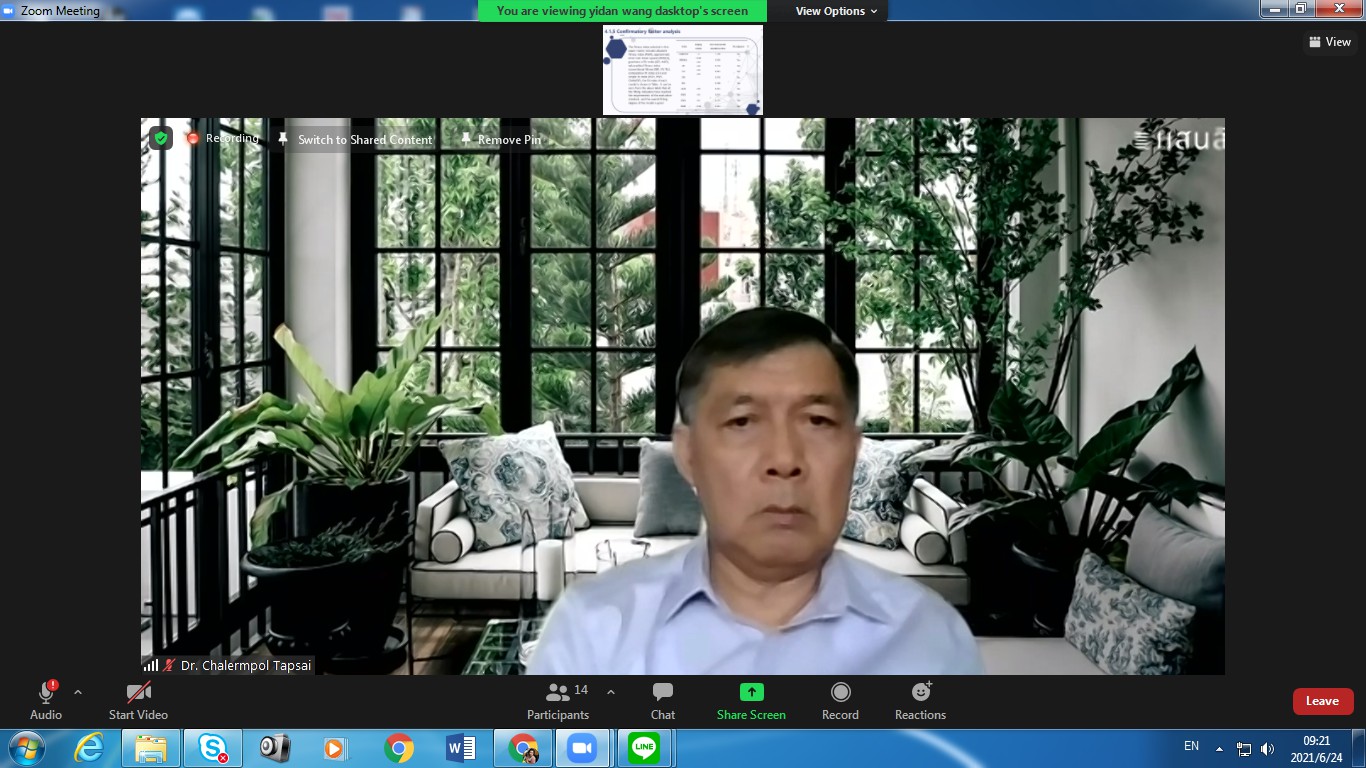The height and width of the screenshot is (768, 1366).
Task: Open the View layout menu
Action: 1329,42
